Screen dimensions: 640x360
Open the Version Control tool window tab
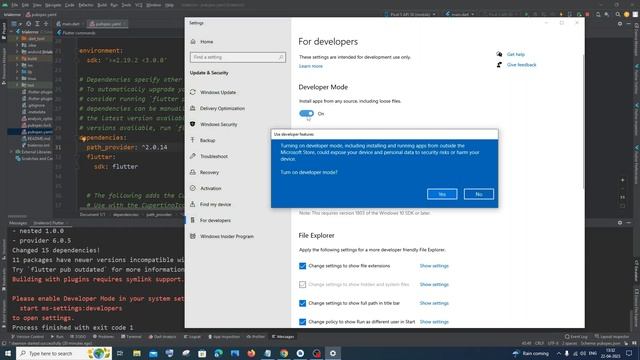[x=27, y=337]
